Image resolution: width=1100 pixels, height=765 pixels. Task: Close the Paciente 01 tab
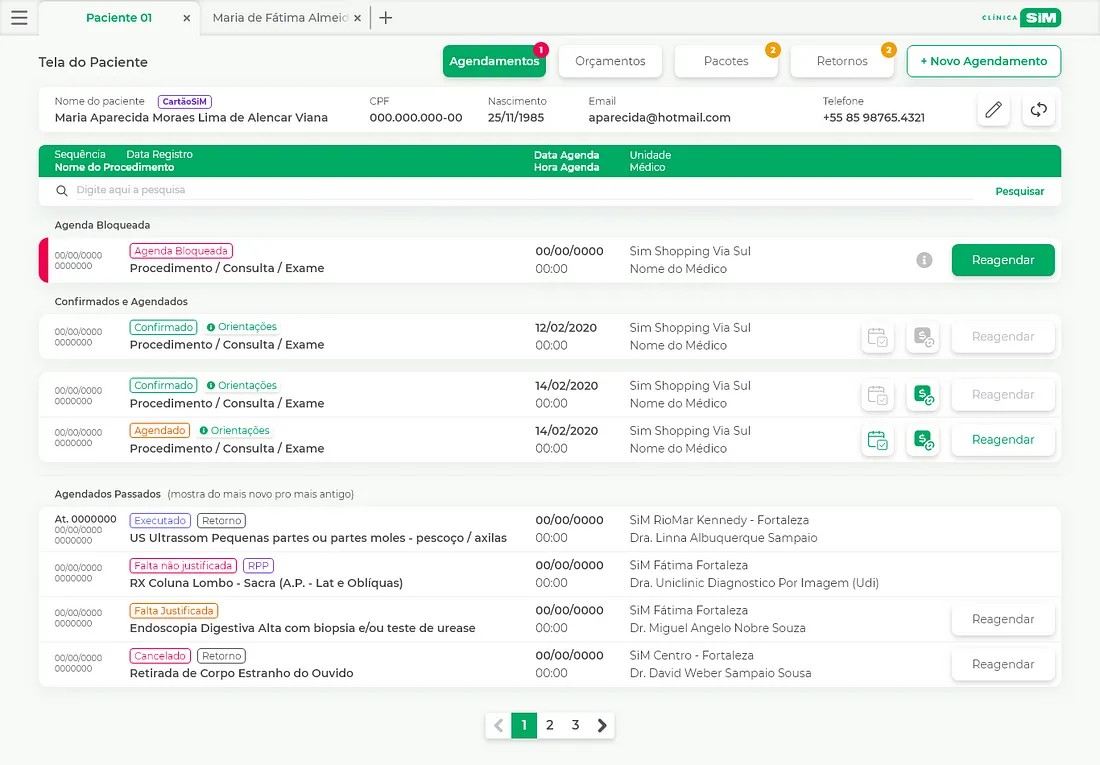pyautogui.click(x=186, y=18)
